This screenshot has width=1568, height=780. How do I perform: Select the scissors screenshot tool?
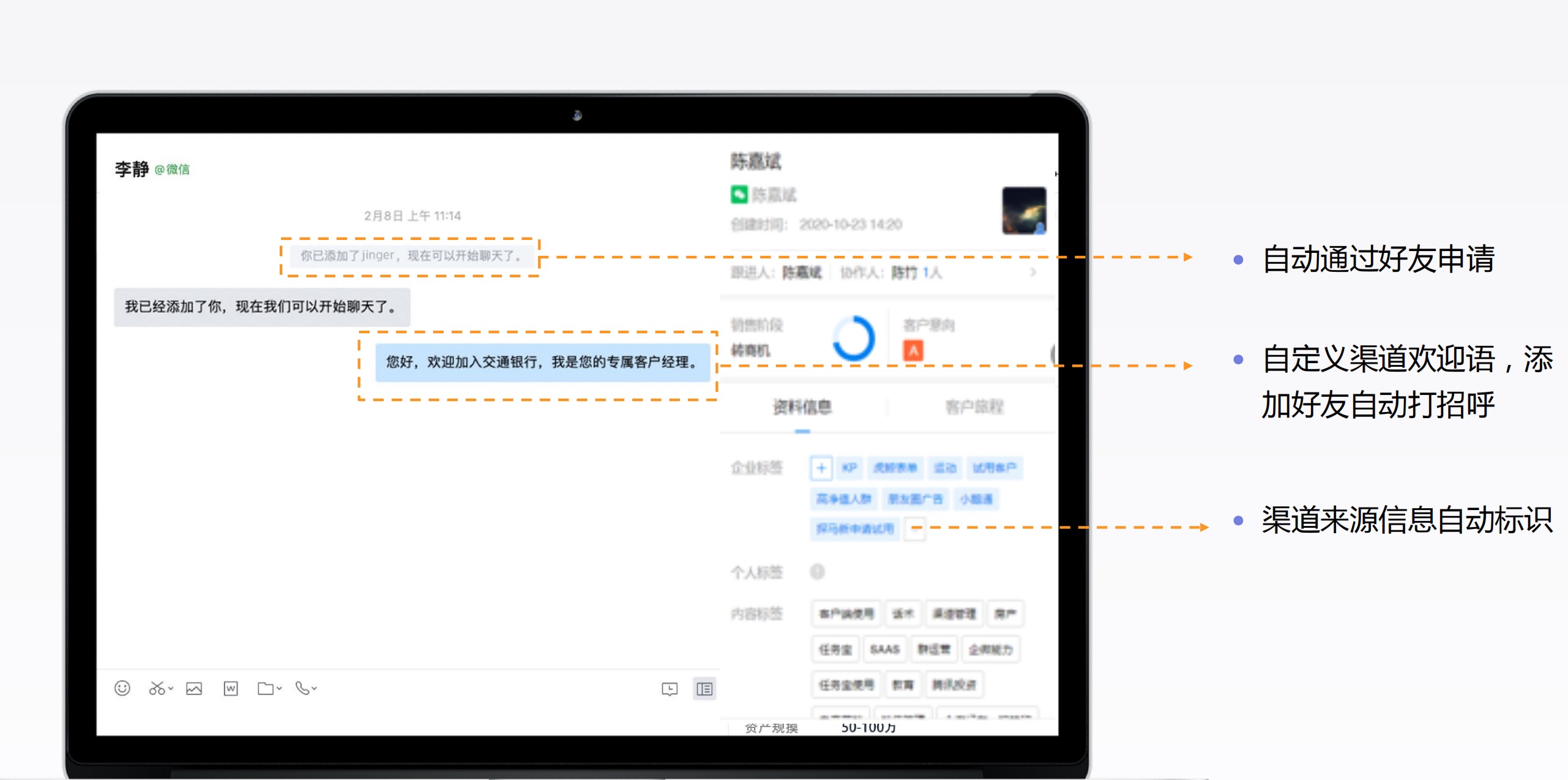click(157, 688)
